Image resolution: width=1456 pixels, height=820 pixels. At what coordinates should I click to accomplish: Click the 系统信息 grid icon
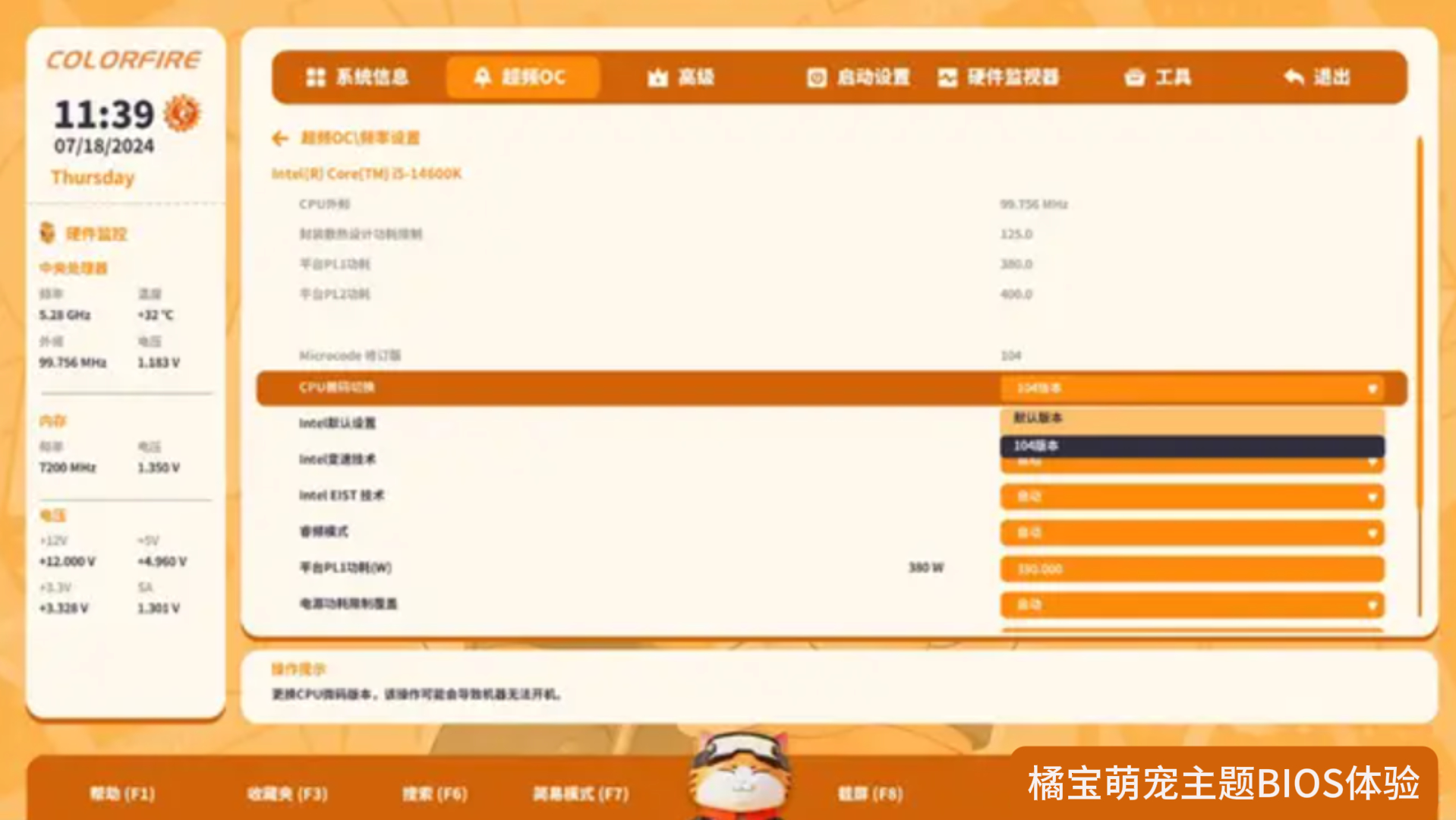point(315,77)
